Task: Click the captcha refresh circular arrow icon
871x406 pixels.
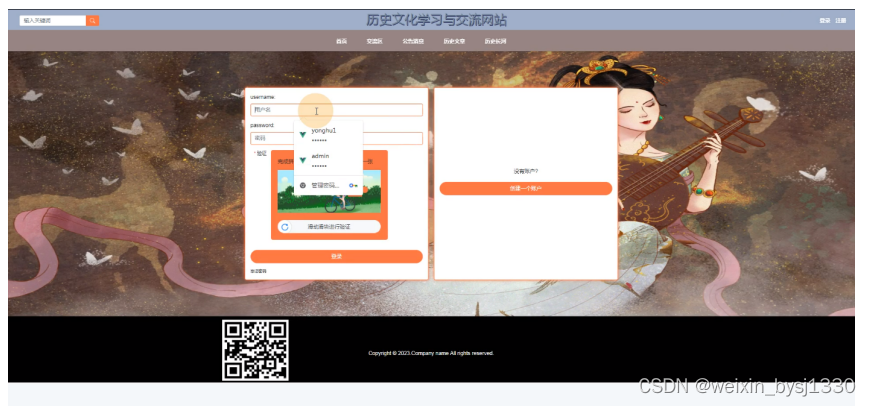Action: pyautogui.click(x=285, y=227)
